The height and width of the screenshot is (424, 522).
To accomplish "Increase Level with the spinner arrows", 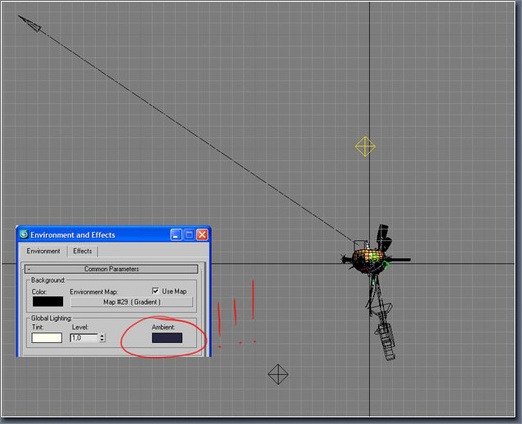I will [102, 336].
